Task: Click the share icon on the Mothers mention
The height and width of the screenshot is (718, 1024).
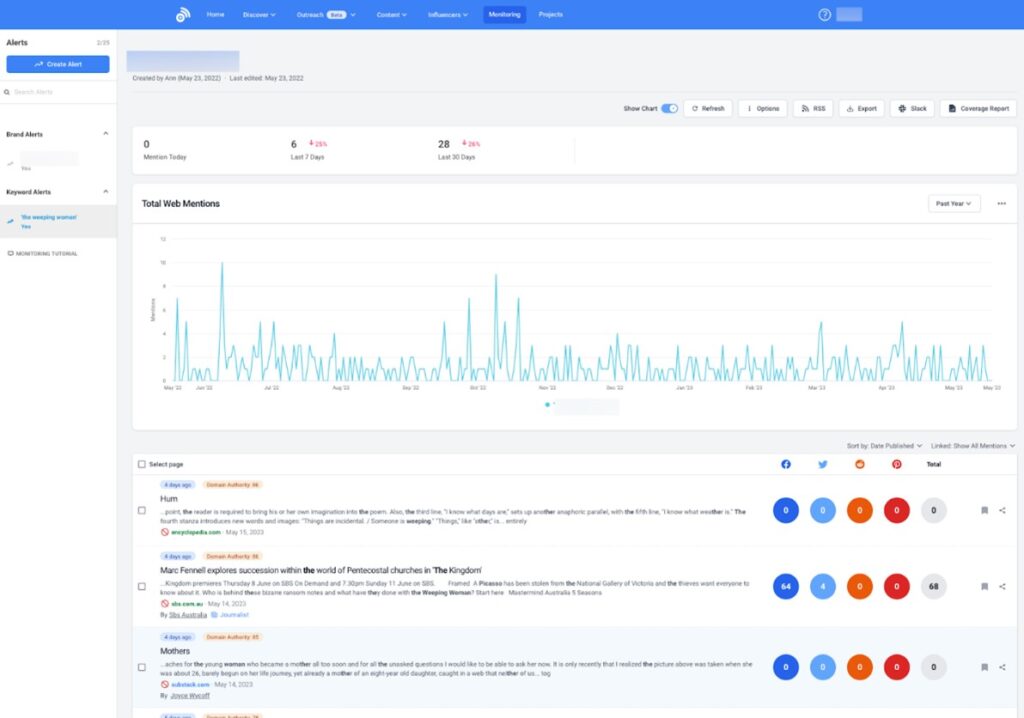Action: pyautogui.click(x=1002, y=667)
